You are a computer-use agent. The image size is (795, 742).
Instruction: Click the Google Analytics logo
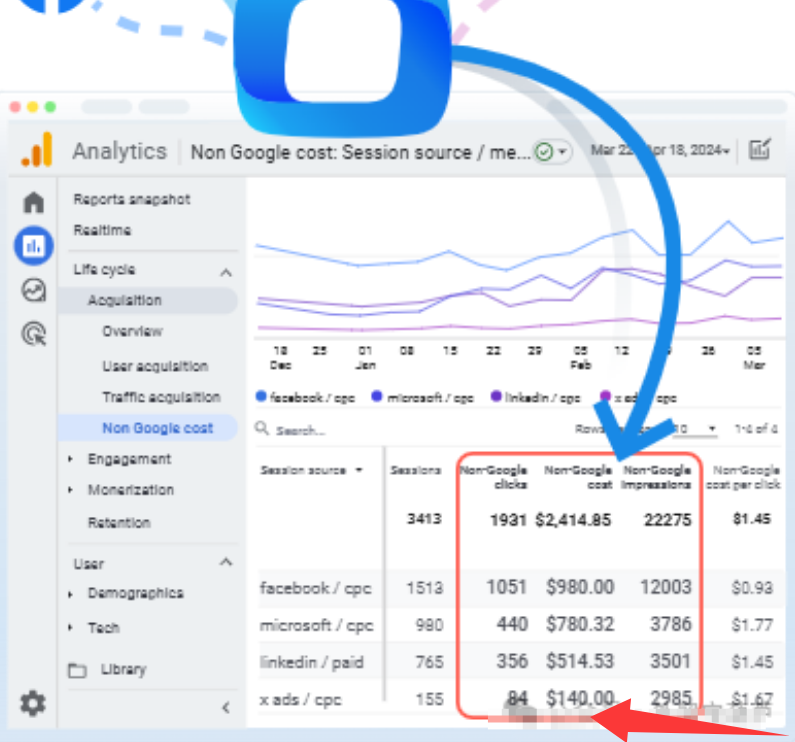pos(37,151)
